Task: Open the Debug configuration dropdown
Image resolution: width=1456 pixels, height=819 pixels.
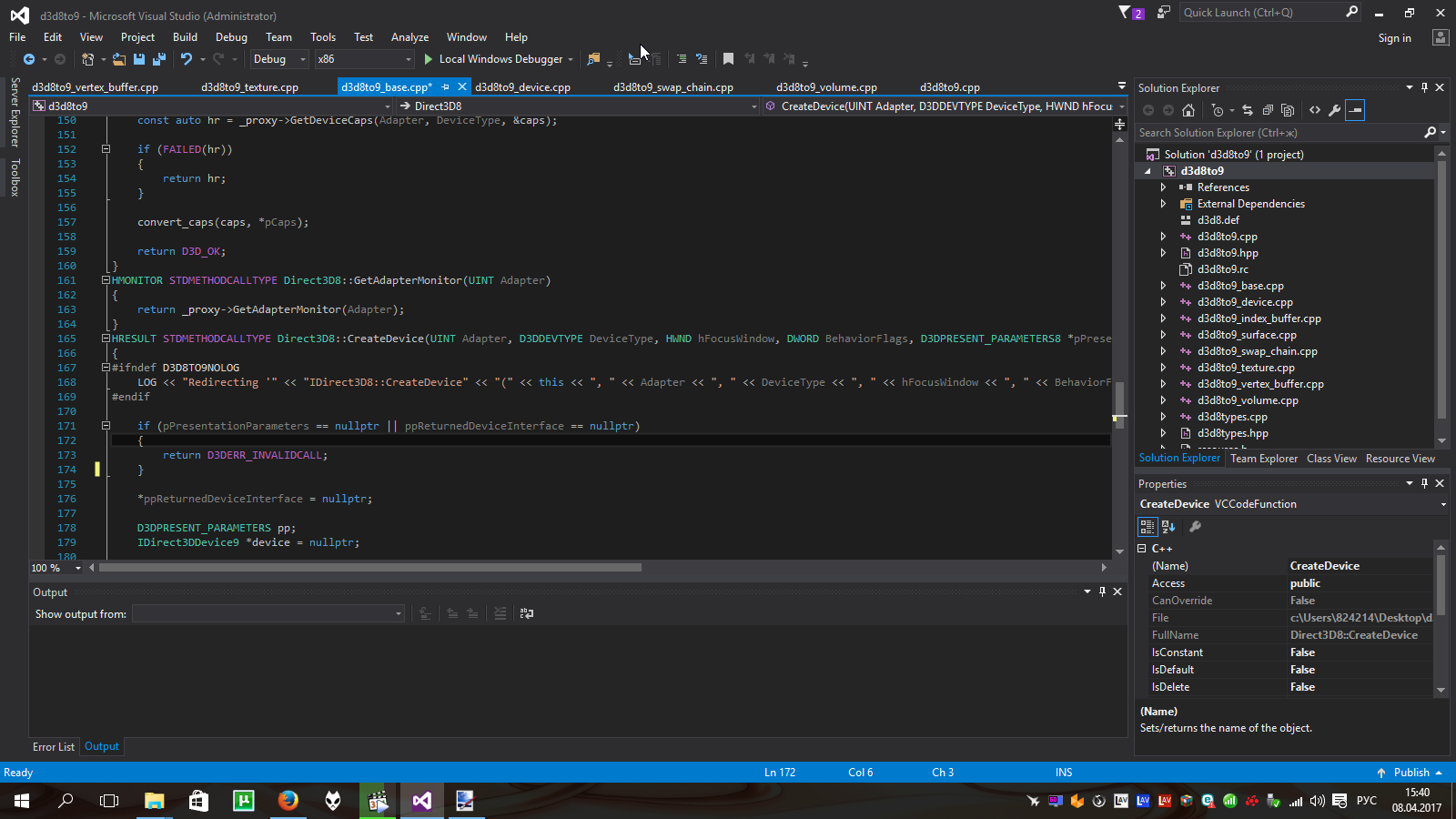Action: [278, 59]
